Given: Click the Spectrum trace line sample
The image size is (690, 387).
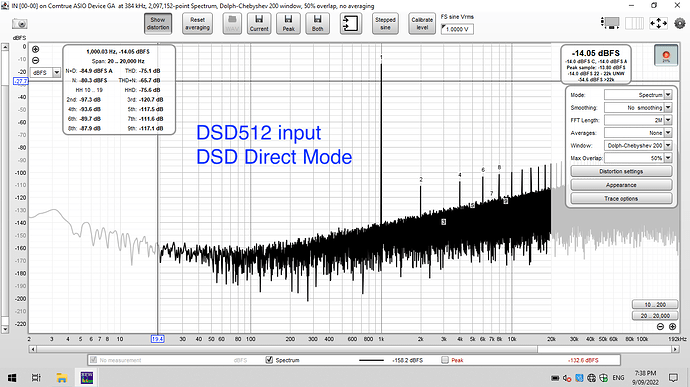Looking at the screenshot, I should click(371, 360).
